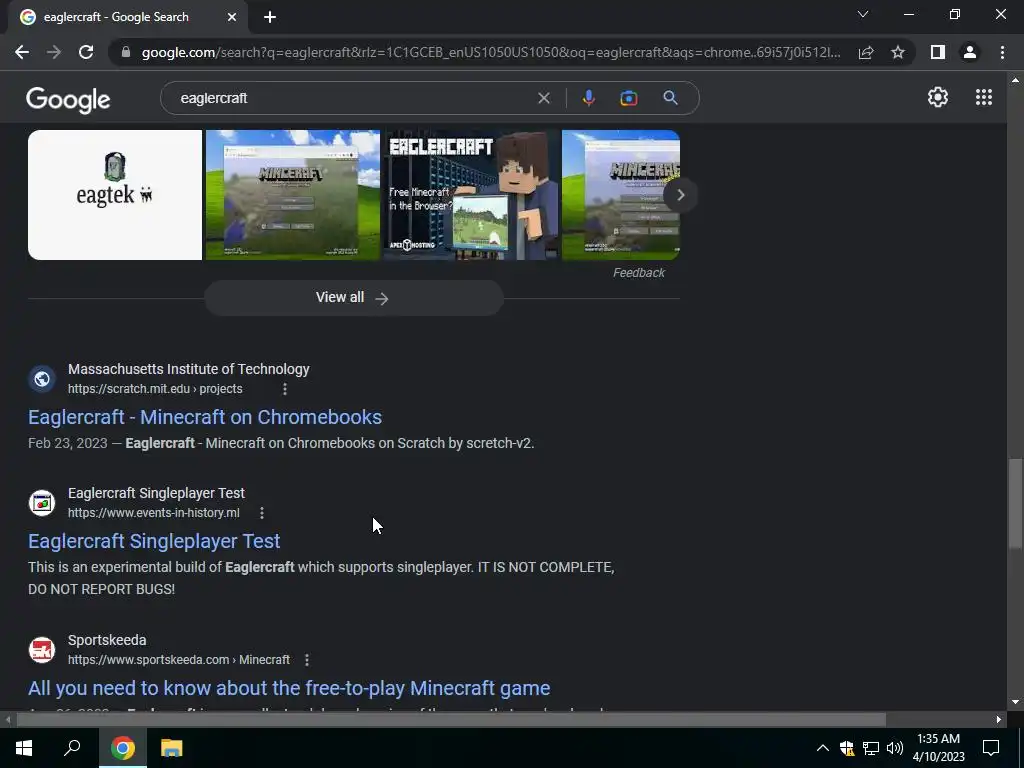Click Feedback link under images
Image resolution: width=1024 pixels, height=768 pixels.
(639, 273)
